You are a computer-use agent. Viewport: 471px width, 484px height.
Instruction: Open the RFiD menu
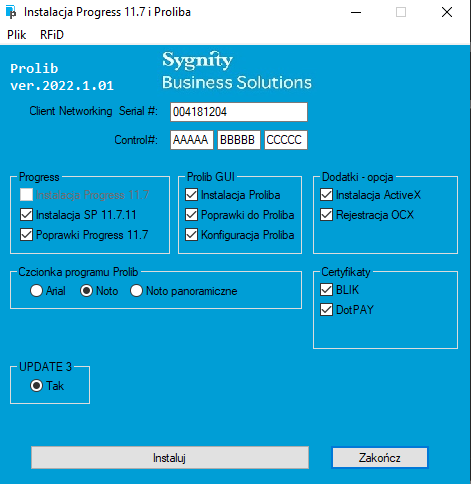point(52,35)
